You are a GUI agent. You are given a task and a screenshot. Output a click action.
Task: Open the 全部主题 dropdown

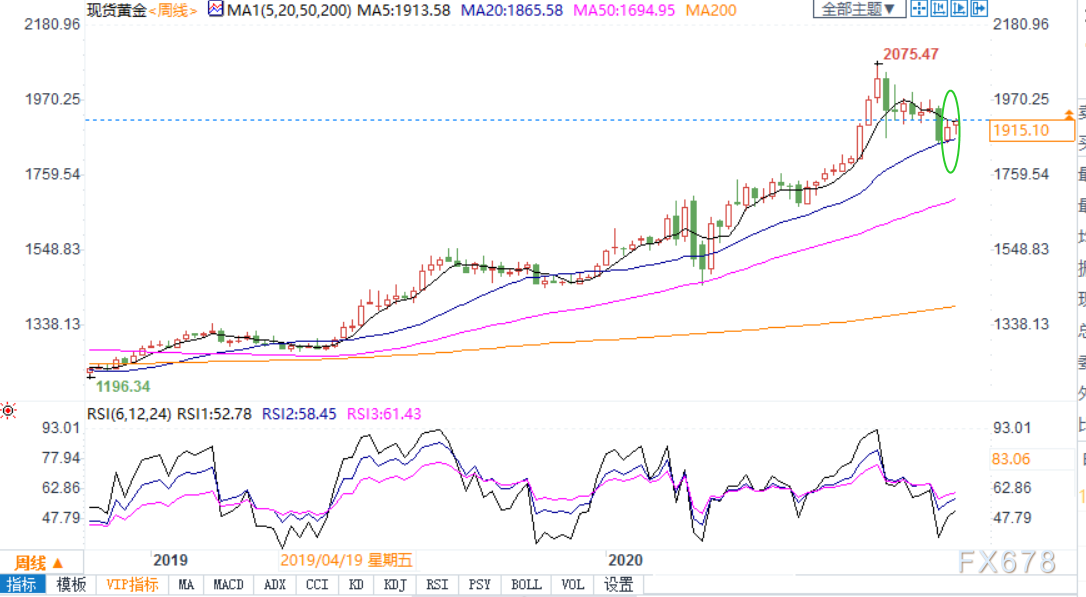859,9
